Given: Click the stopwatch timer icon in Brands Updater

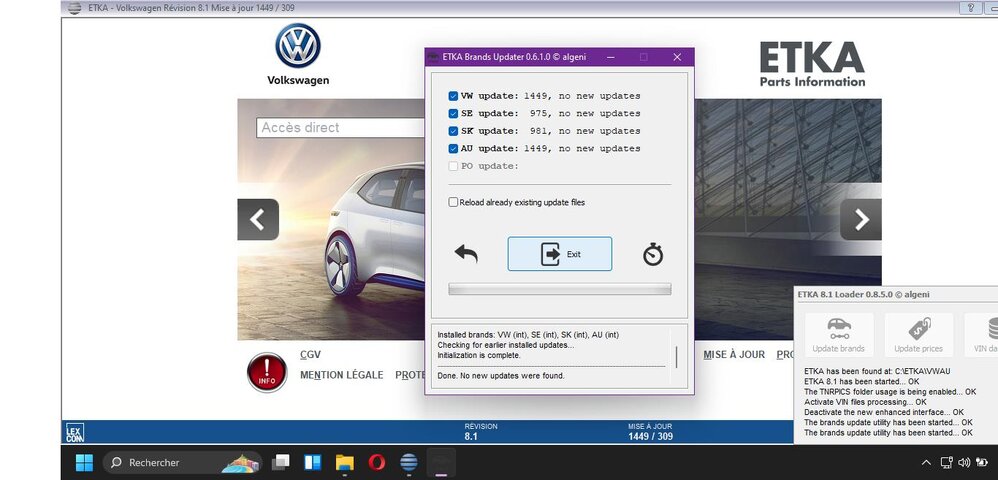Looking at the screenshot, I should pyautogui.click(x=652, y=255).
